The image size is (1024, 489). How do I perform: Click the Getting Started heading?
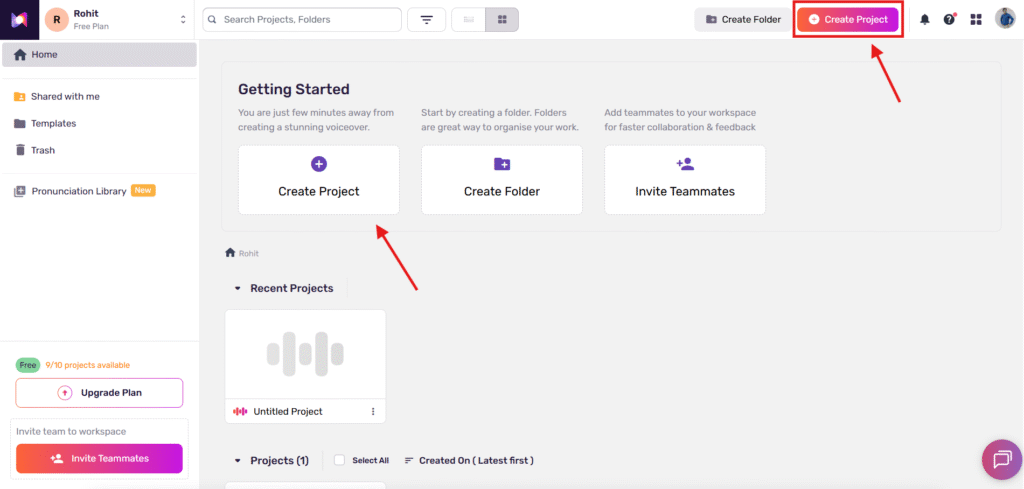pos(294,89)
